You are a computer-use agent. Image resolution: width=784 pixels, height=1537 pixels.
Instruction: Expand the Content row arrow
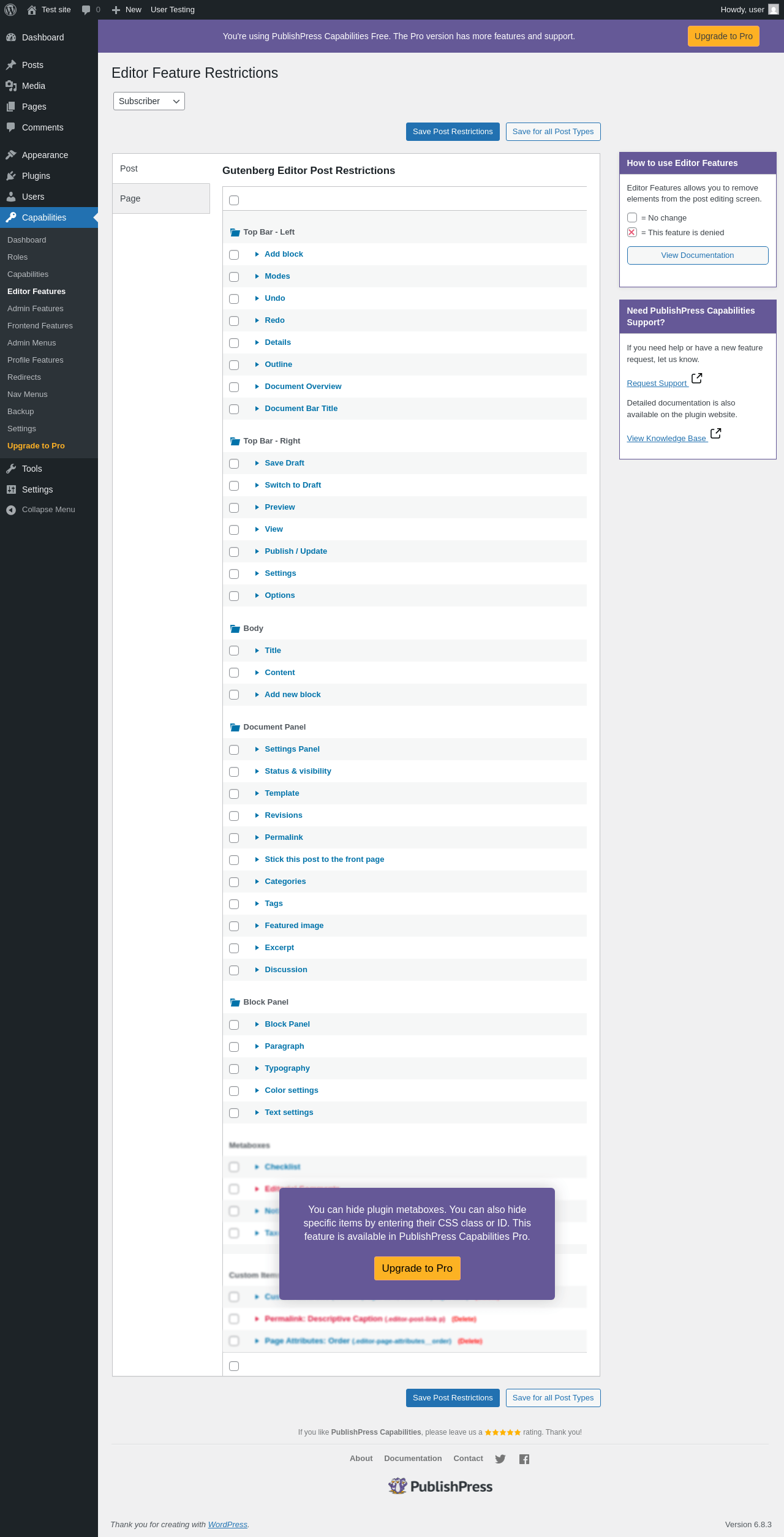[x=257, y=673]
